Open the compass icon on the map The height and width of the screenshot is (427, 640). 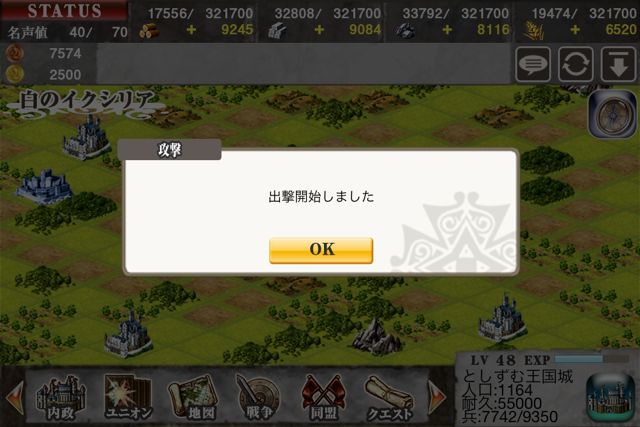pos(613,114)
